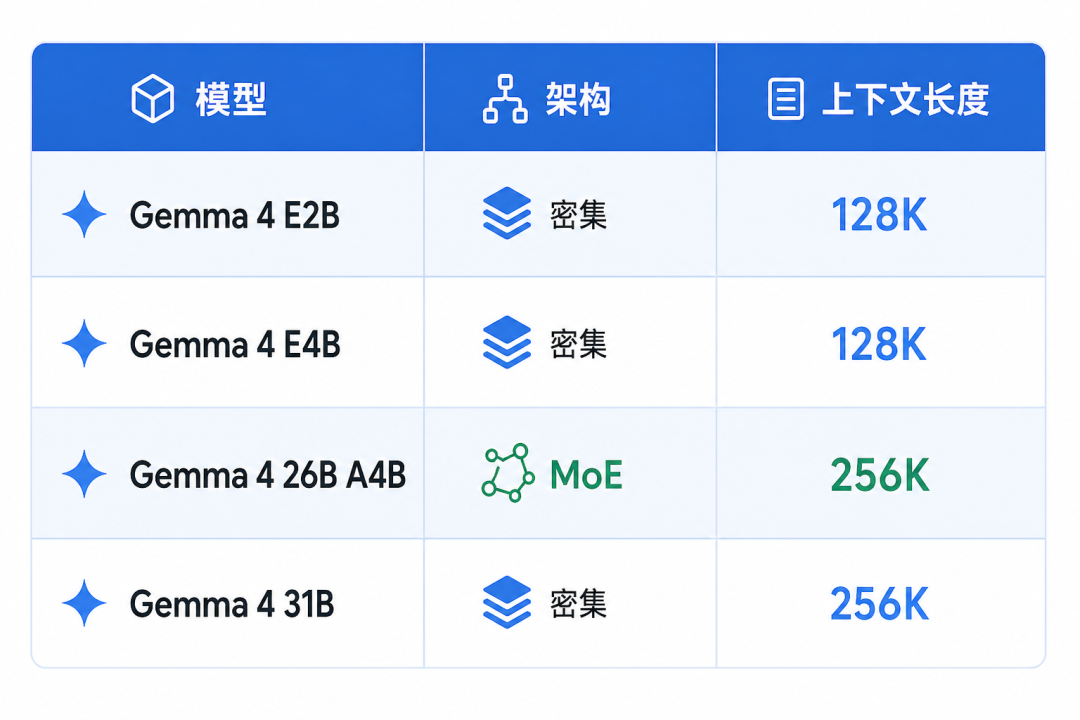
Task: Click the Gemma 4 E2B model name
Action: click(235, 216)
